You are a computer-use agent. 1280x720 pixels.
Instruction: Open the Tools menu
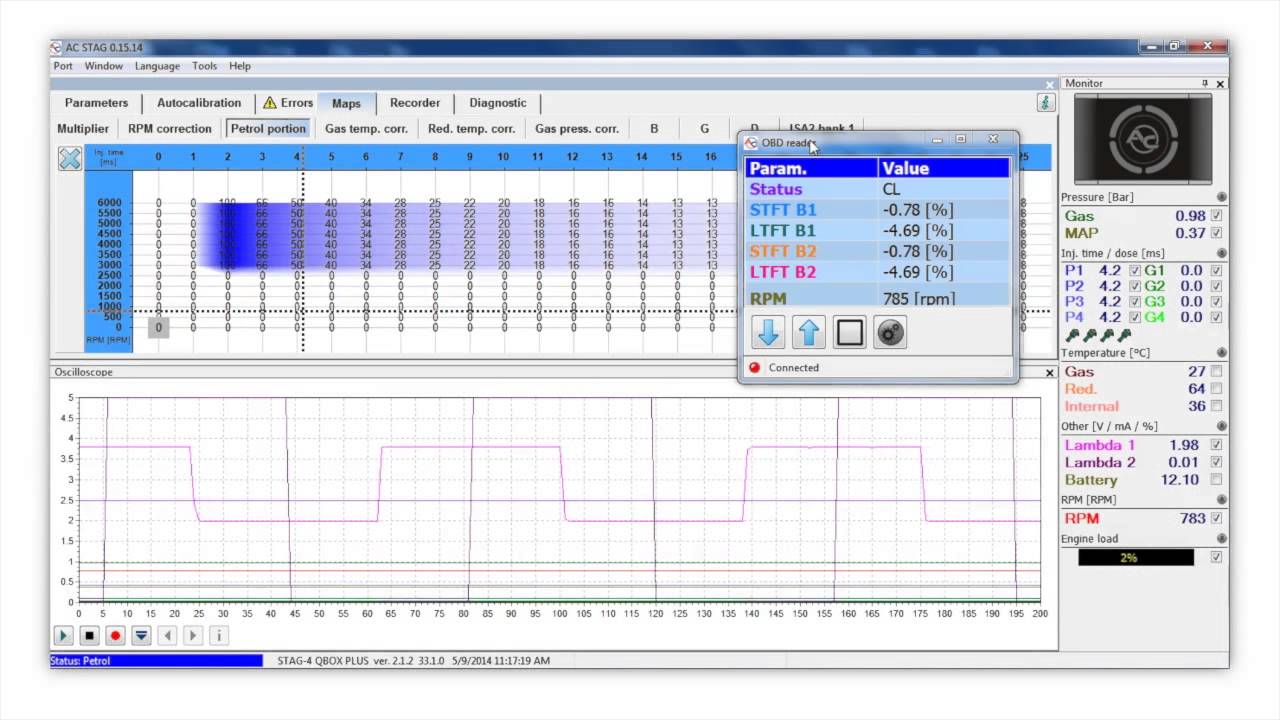(x=204, y=66)
